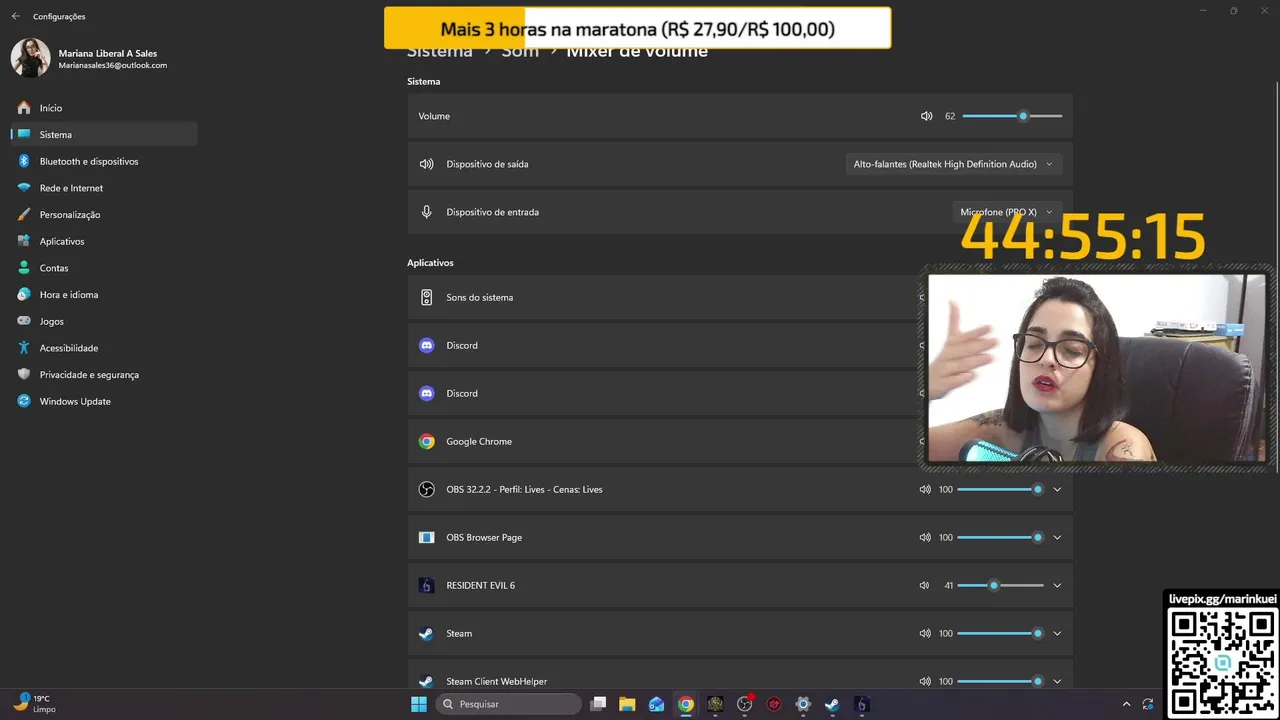Click the Sons do sistema row

click(x=740, y=297)
